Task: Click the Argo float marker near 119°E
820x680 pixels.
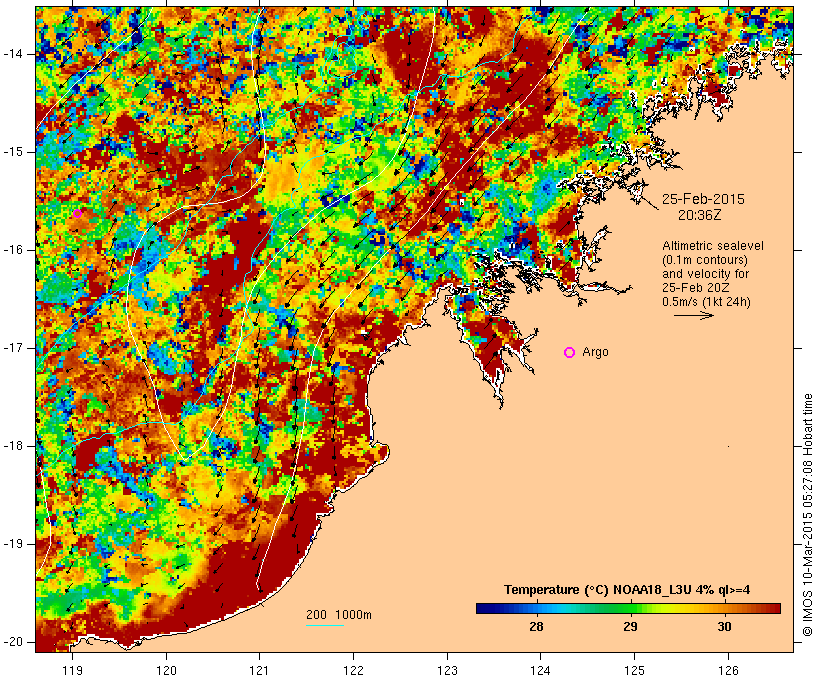Action: tap(77, 213)
